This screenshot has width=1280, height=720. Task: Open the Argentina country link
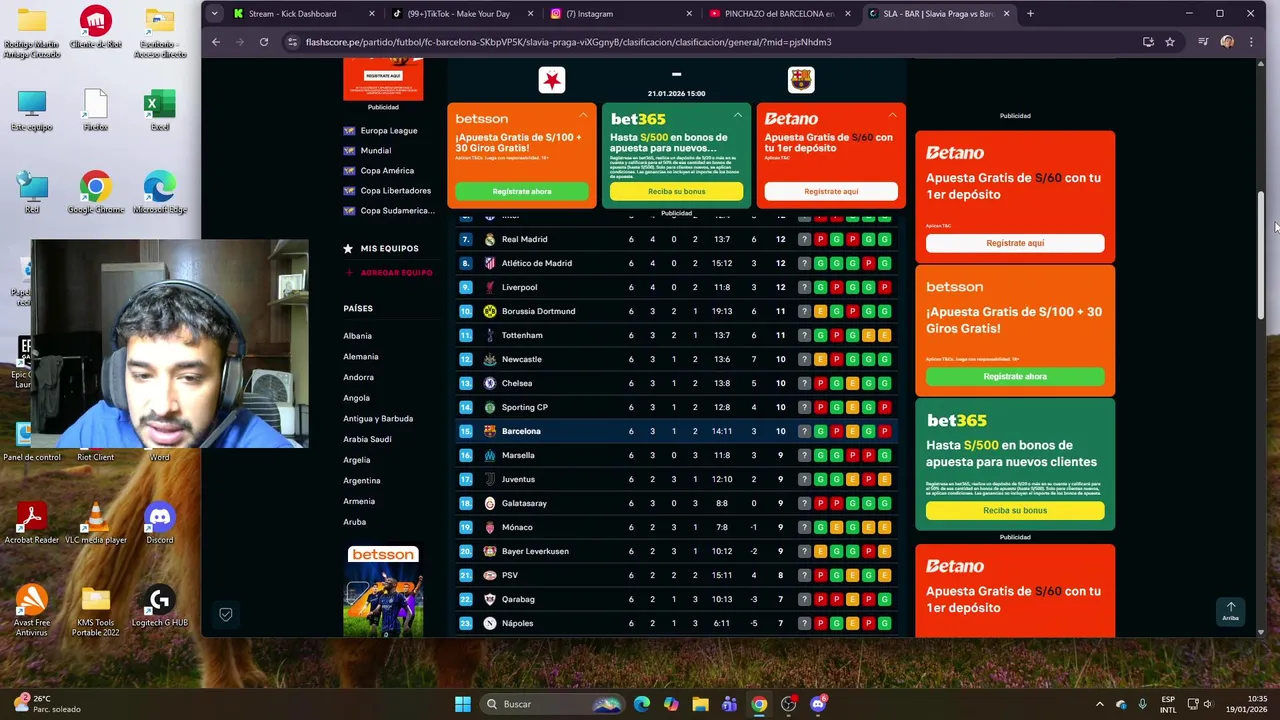click(x=362, y=481)
